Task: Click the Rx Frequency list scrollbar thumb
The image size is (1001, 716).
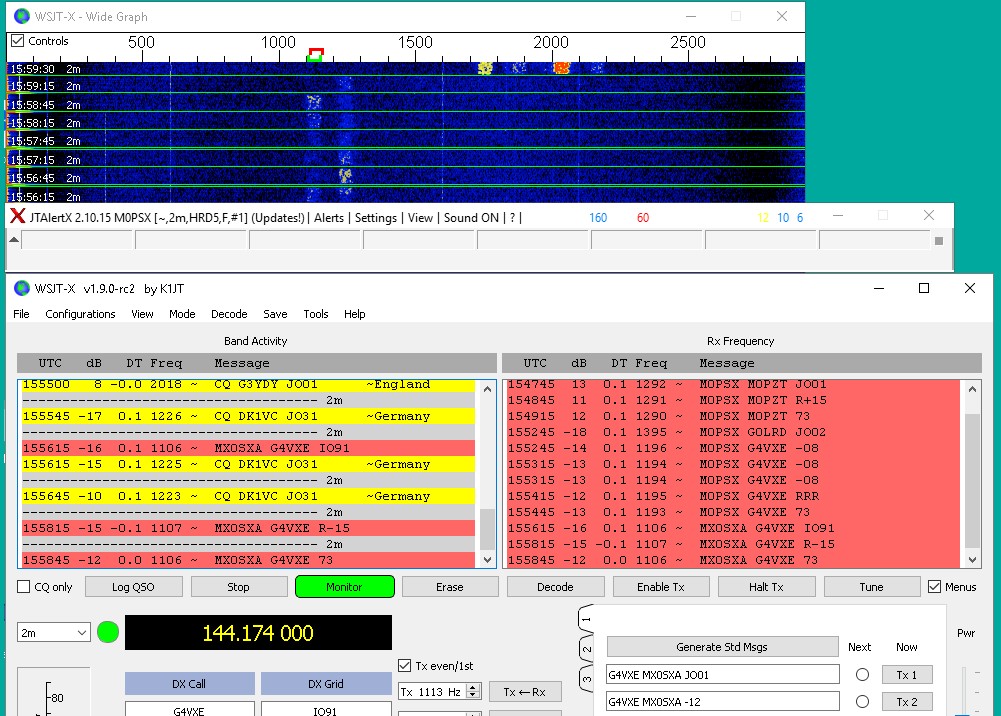Action: coord(972,481)
